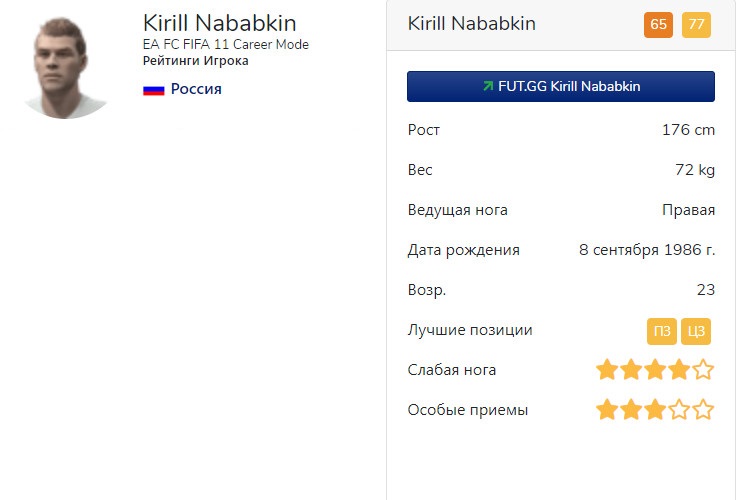Click the 176 cm height value
Screen dimensions: 736x500
[688, 130]
